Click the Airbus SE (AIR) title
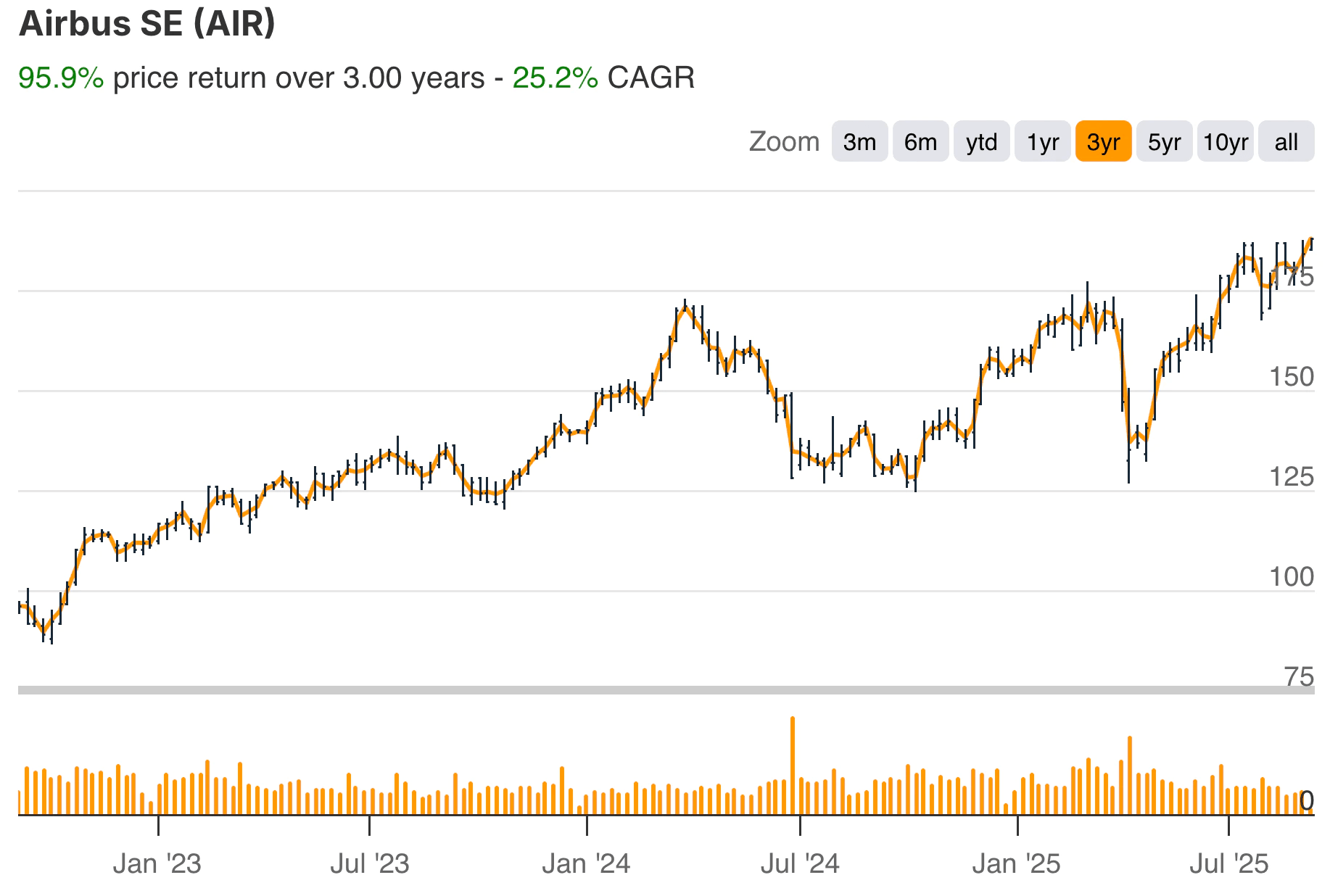The image size is (1330, 896). point(147,23)
